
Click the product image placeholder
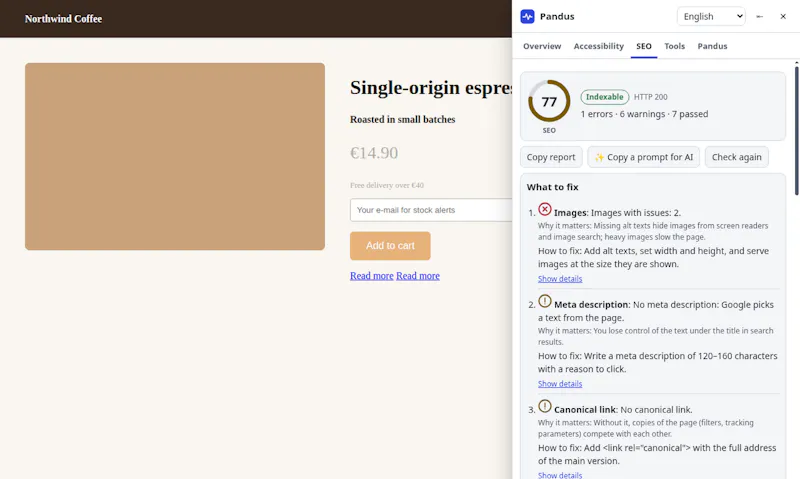175,157
